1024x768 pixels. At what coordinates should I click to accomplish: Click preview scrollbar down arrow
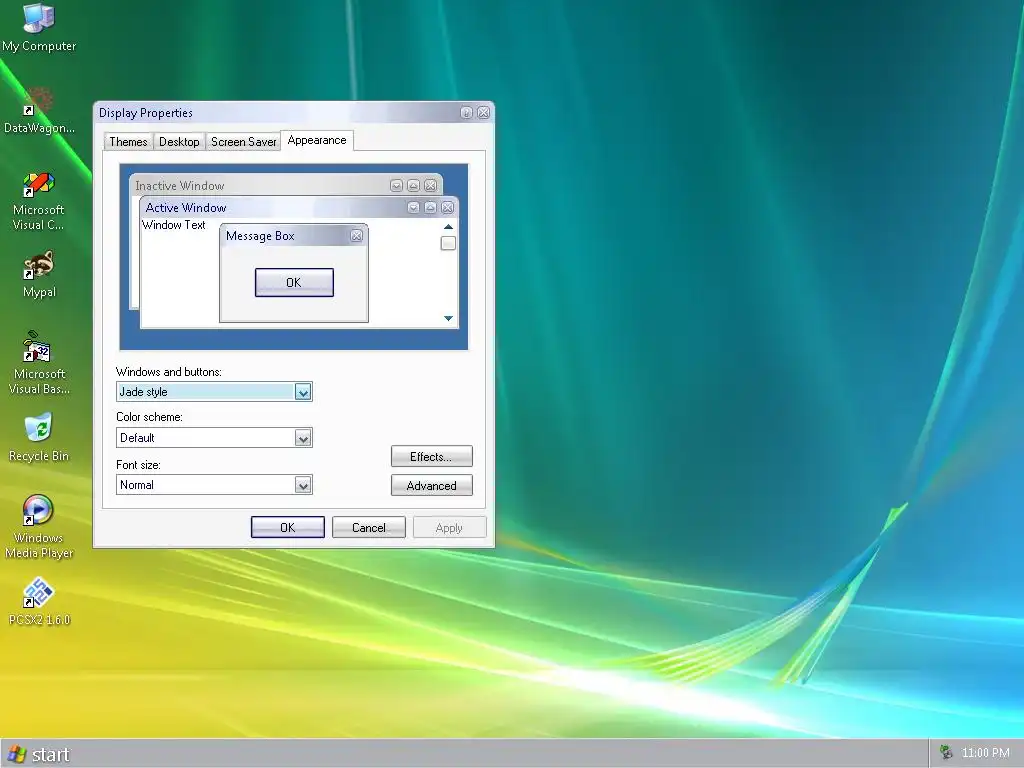[448, 318]
